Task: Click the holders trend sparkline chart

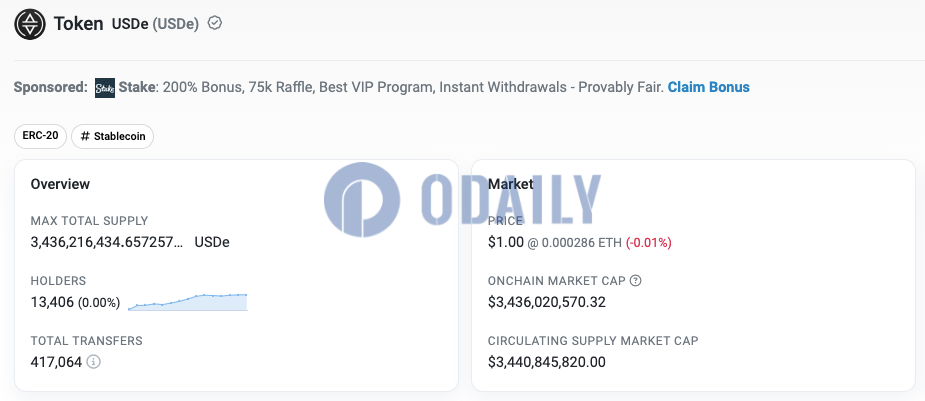Action: coord(188,302)
